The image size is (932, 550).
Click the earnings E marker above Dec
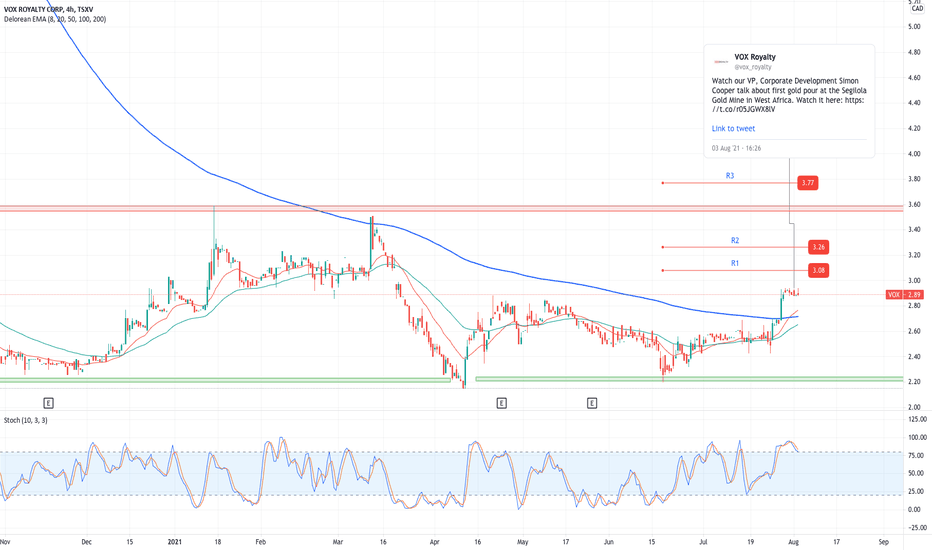coord(49,403)
